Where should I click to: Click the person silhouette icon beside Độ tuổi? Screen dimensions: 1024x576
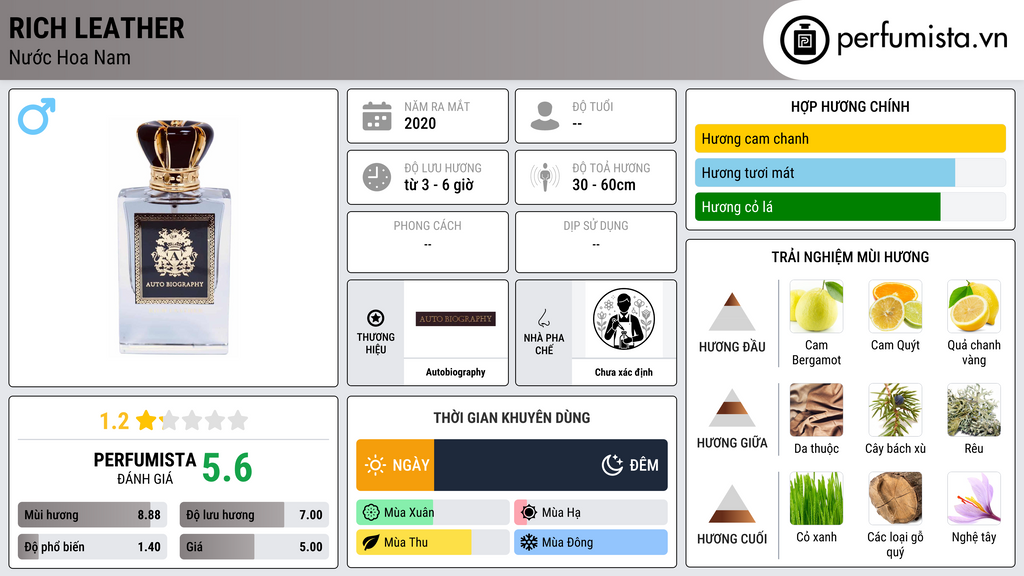545,116
